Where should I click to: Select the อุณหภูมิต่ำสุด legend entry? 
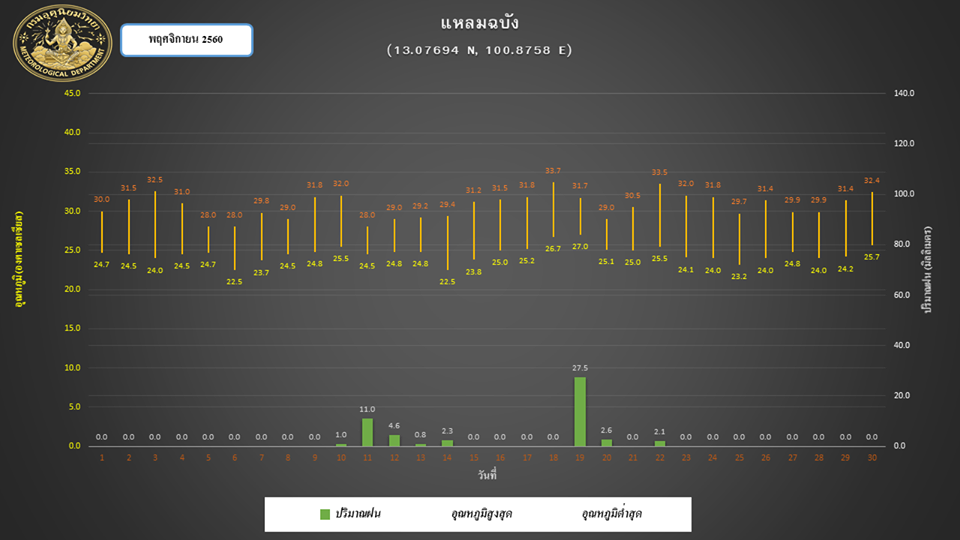pyautogui.click(x=612, y=514)
